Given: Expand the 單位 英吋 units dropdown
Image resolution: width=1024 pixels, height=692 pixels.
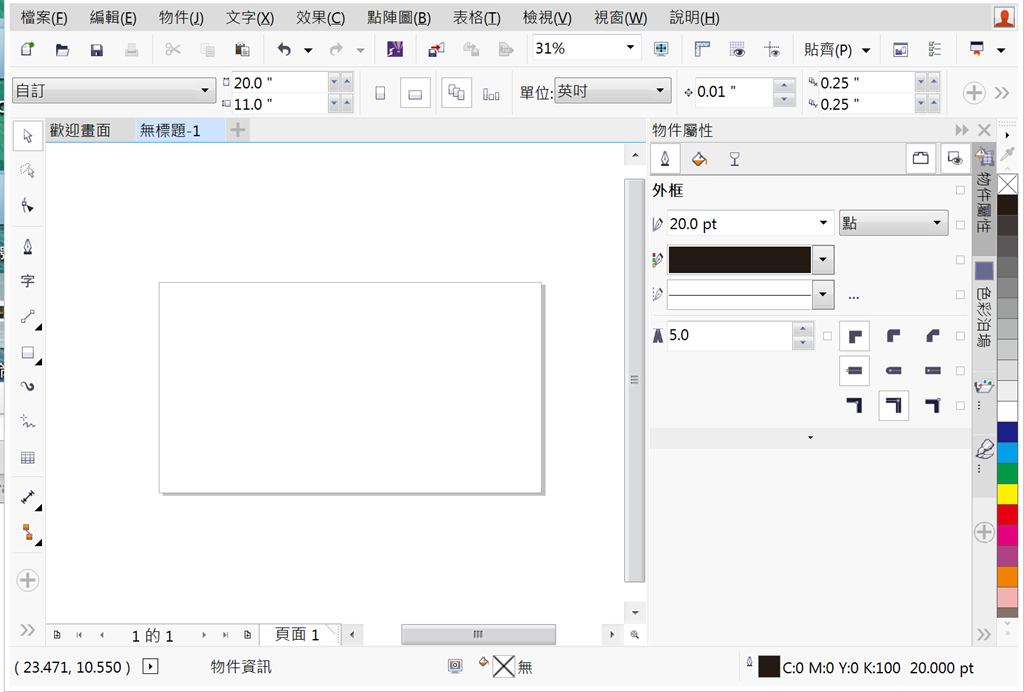Looking at the screenshot, I should tap(660, 91).
